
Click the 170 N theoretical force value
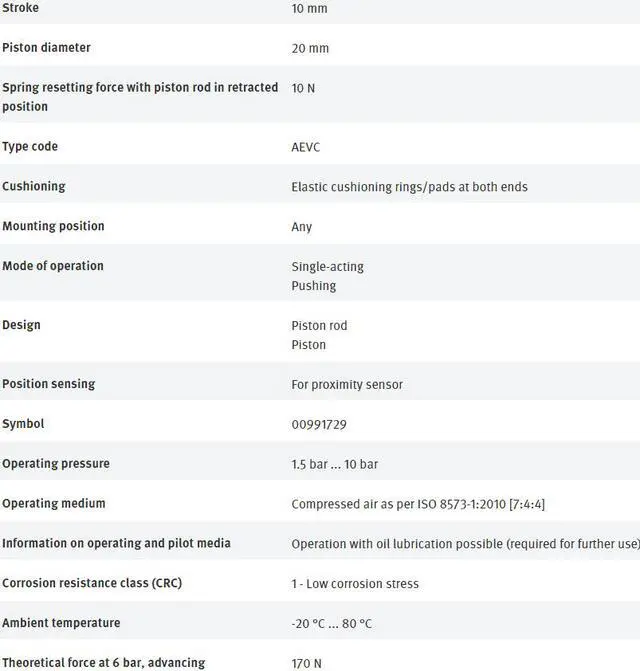(x=307, y=662)
